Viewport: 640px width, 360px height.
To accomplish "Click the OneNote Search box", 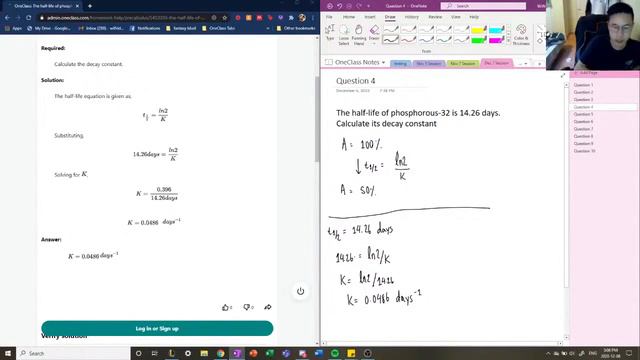I will coord(483,6).
